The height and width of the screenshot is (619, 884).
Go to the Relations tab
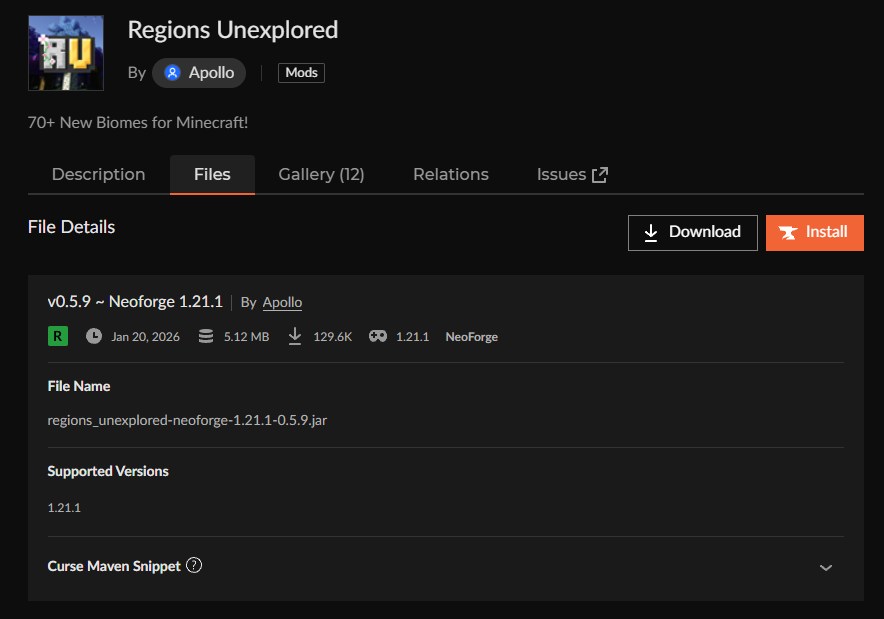450,174
